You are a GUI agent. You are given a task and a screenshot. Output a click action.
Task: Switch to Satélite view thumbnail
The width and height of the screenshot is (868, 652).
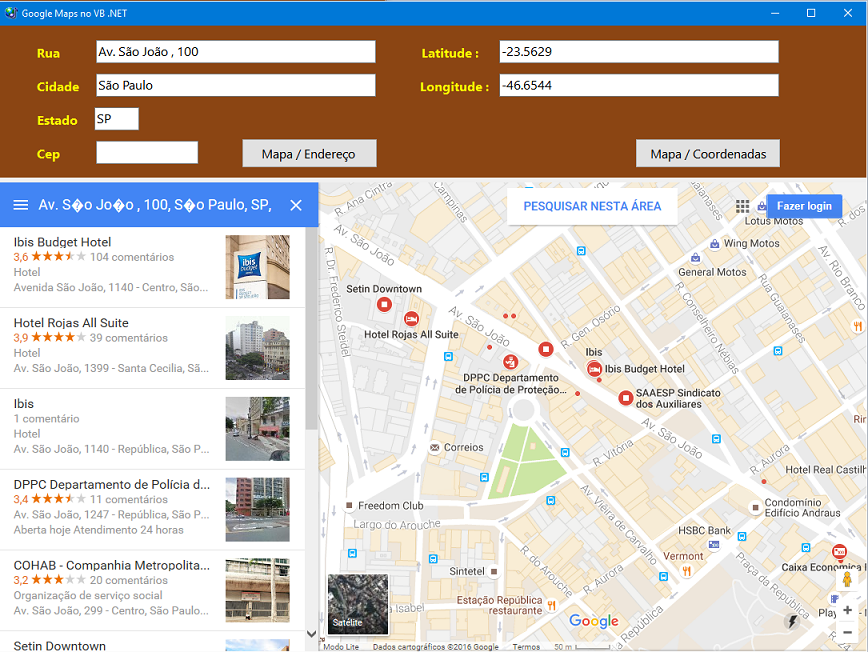pos(358,604)
